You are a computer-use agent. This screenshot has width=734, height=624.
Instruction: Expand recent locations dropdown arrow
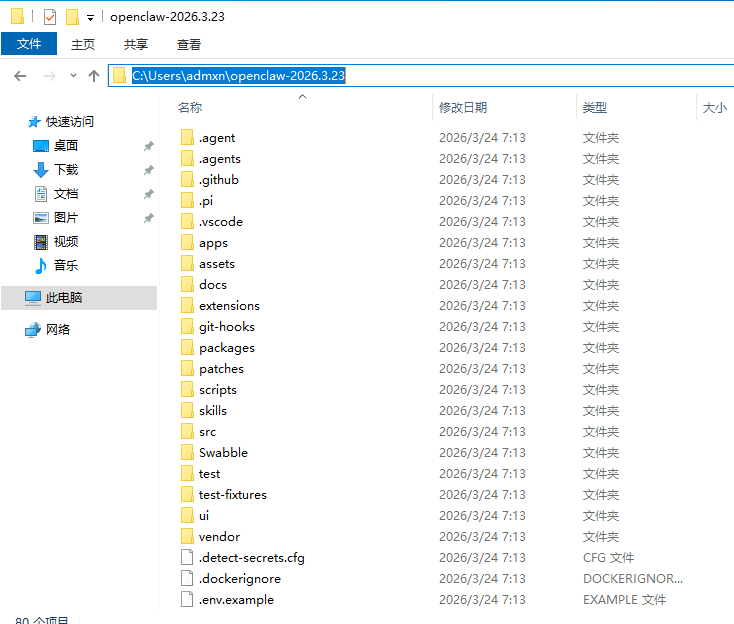click(x=73, y=76)
